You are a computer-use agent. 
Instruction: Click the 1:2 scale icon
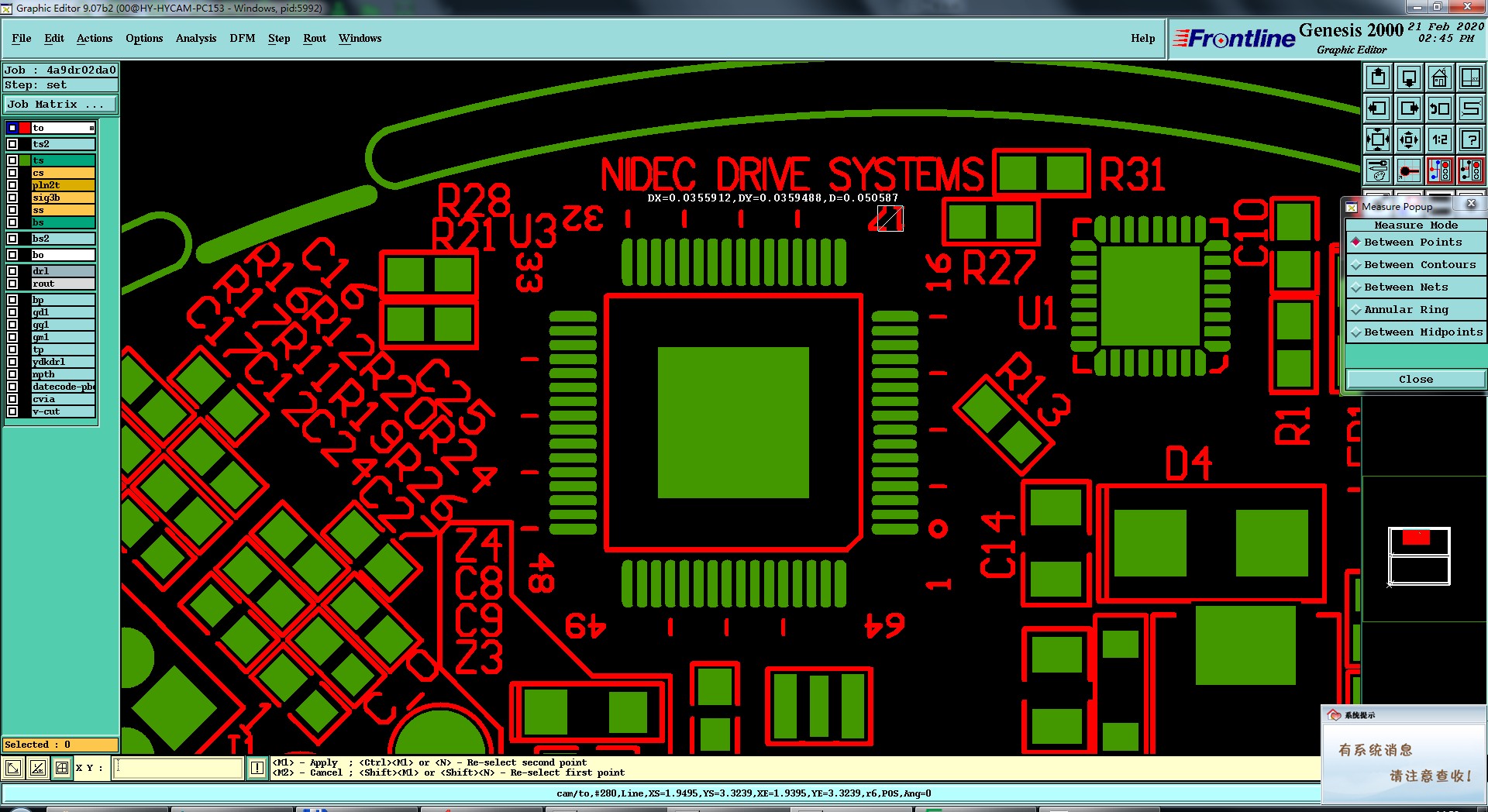coord(1440,139)
